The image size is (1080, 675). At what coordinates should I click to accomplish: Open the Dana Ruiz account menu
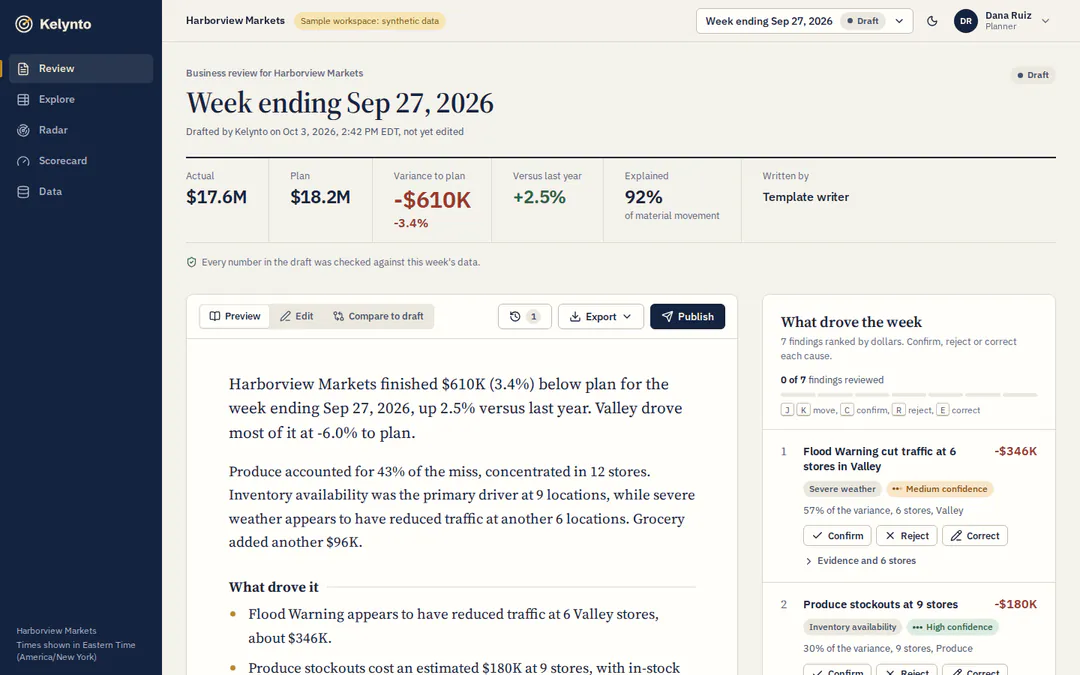coord(1002,21)
